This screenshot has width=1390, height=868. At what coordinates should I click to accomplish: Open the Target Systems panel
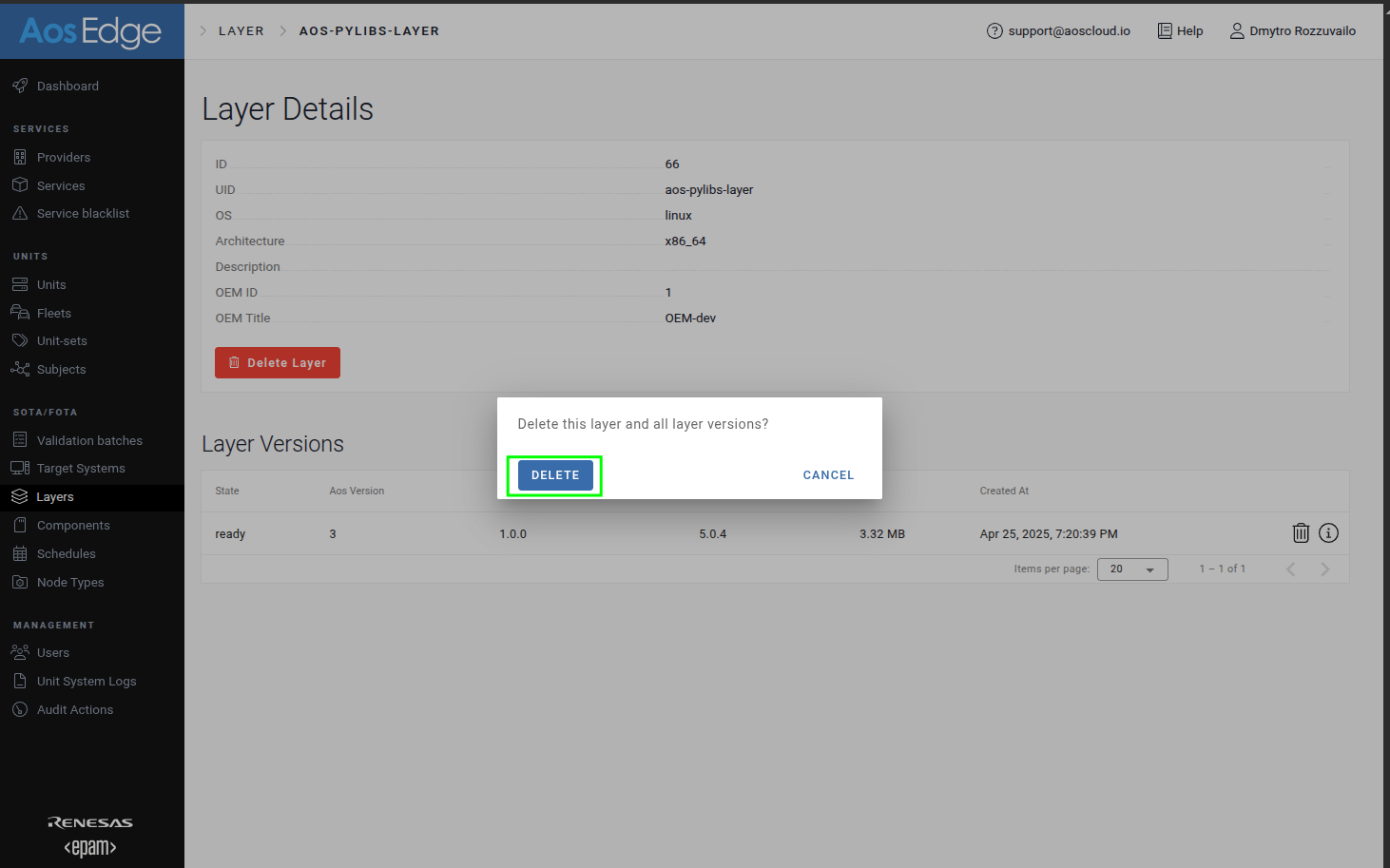(81, 468)
